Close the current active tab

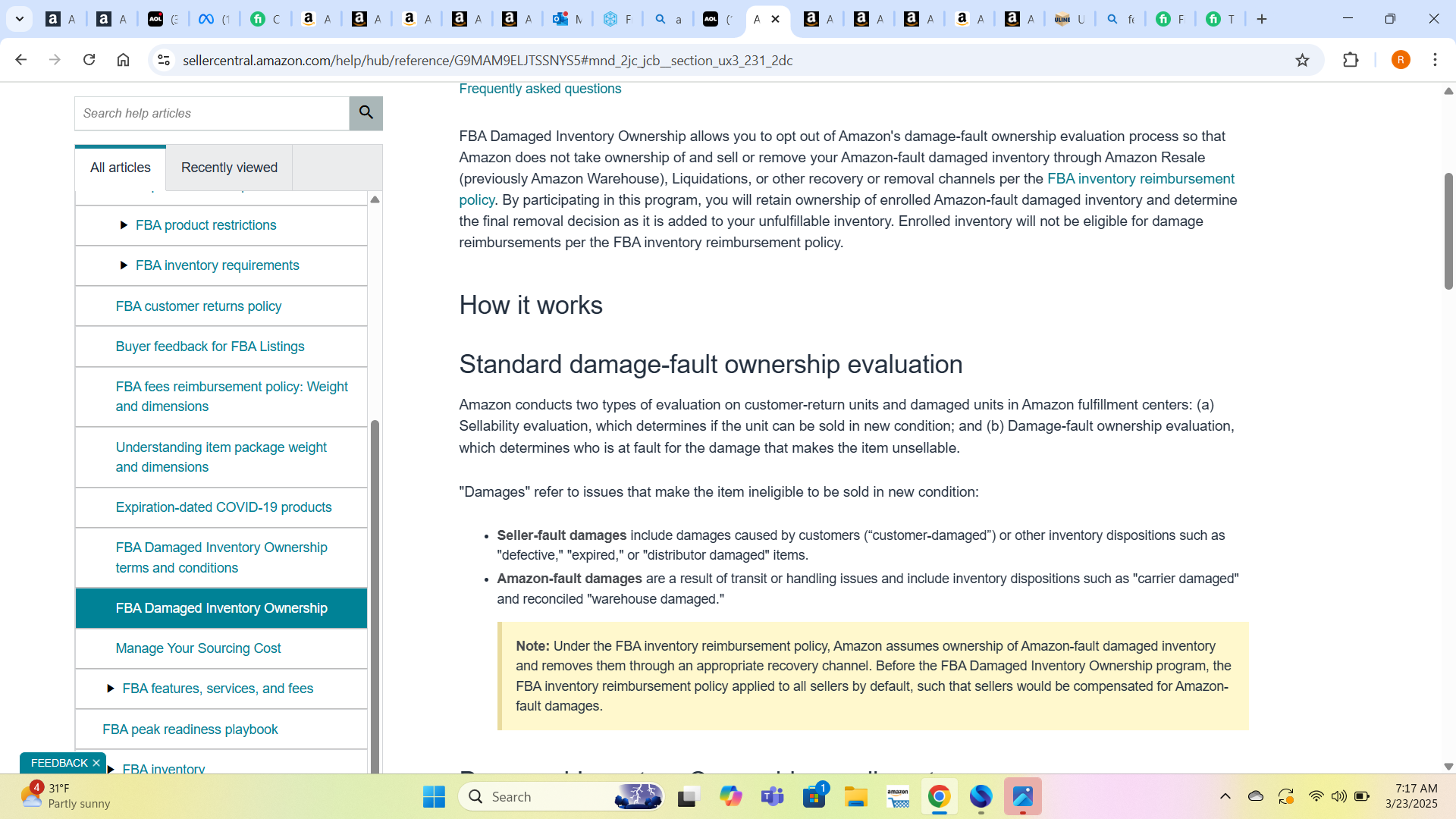[x=775, y=19]
